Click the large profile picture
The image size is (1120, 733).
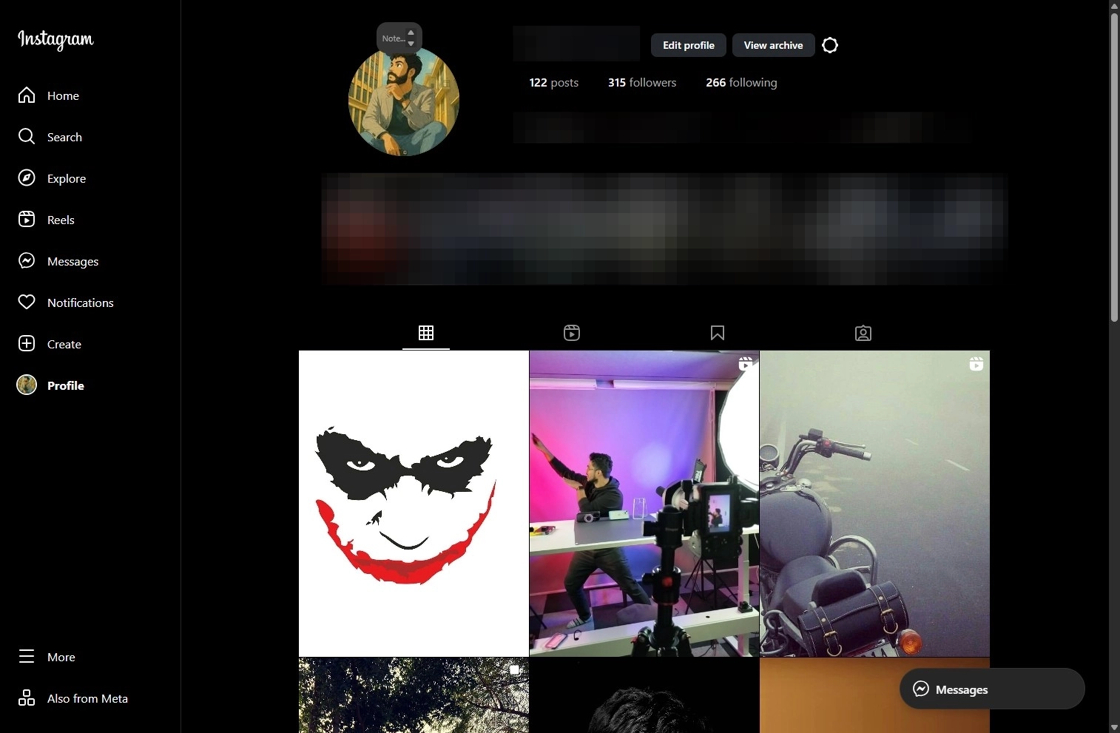[x=404, y=101]
